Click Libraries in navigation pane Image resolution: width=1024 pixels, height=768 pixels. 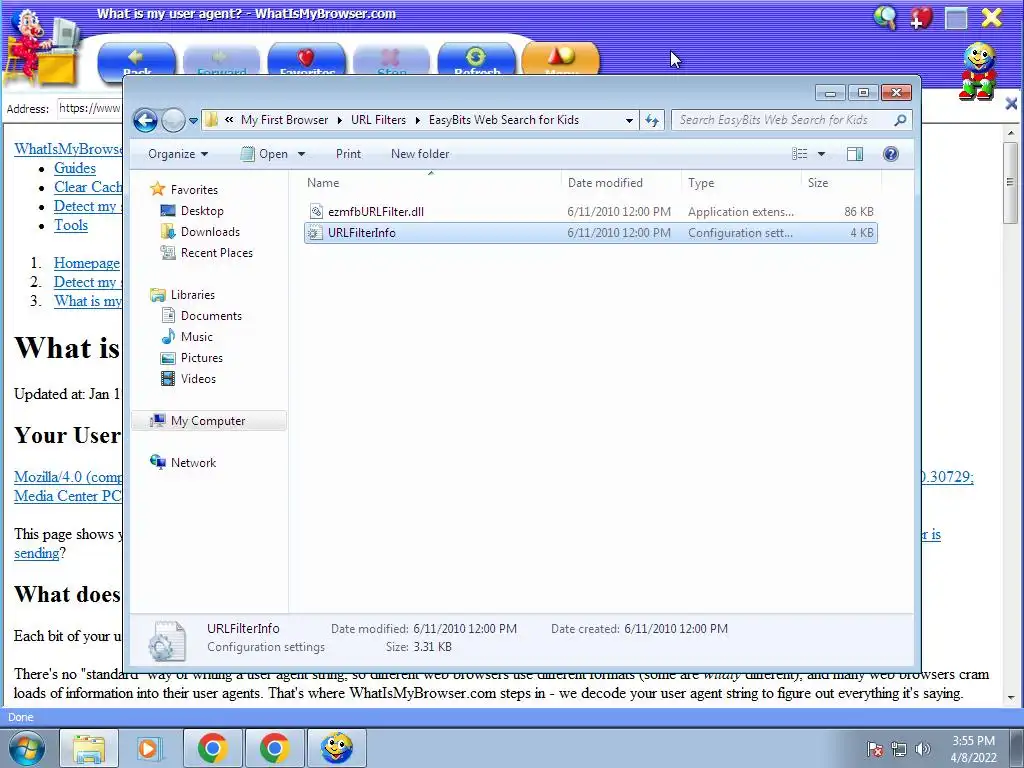click(x=192, y=295)
